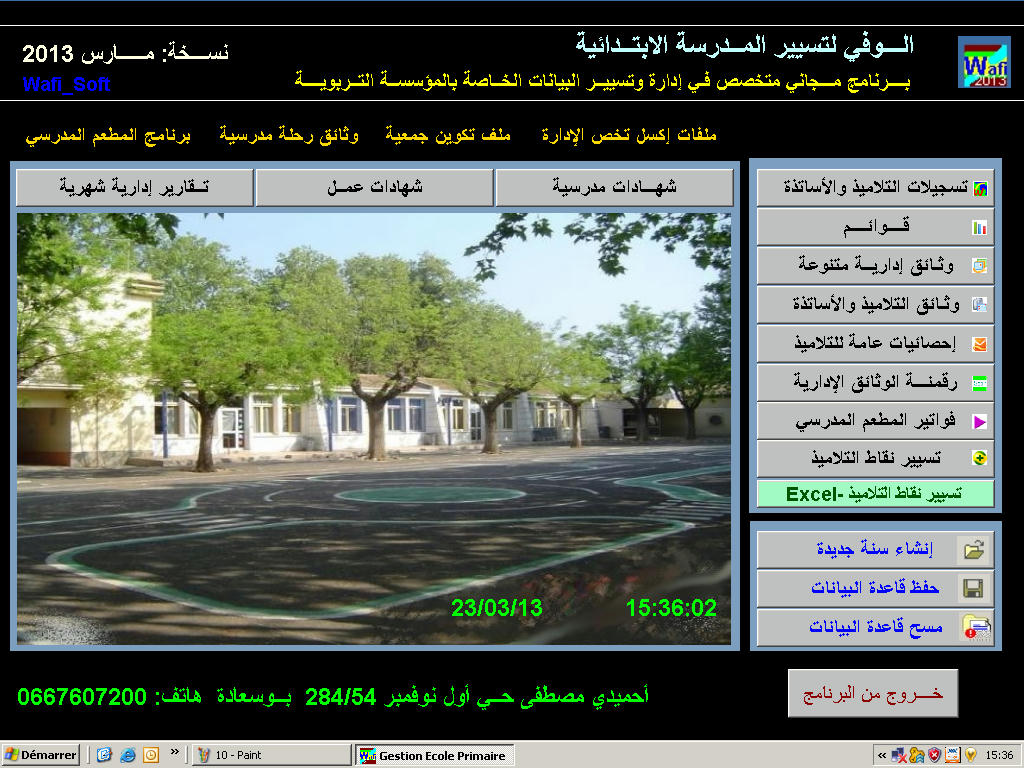Click the yellow tray icon beside the clock
The image size is (1024, 768).
(x=970, y=756)
